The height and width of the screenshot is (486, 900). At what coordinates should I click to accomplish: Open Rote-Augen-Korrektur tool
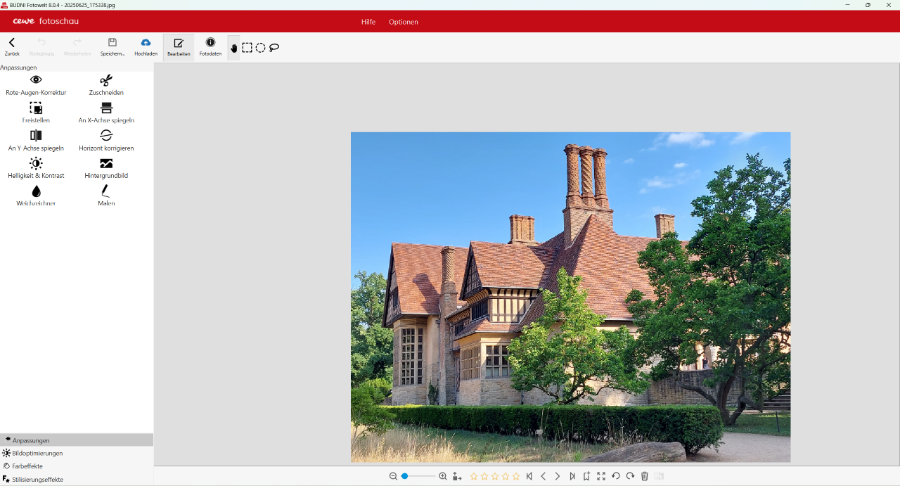tap(36, 81)
